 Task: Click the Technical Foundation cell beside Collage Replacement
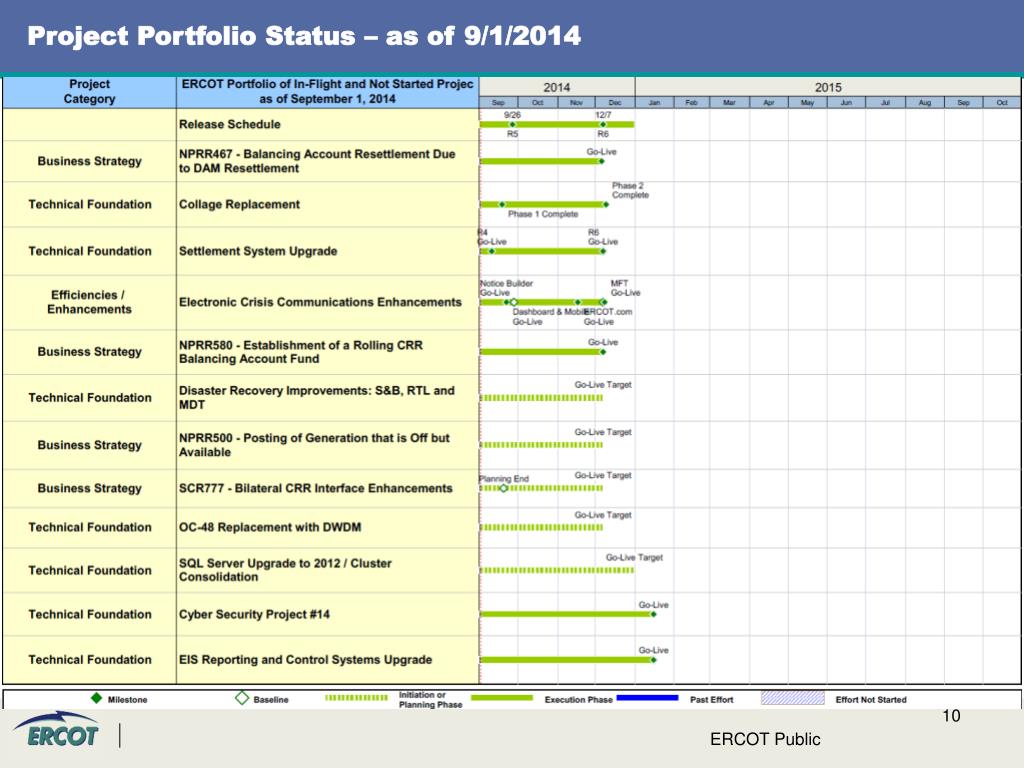pos(89,204)
